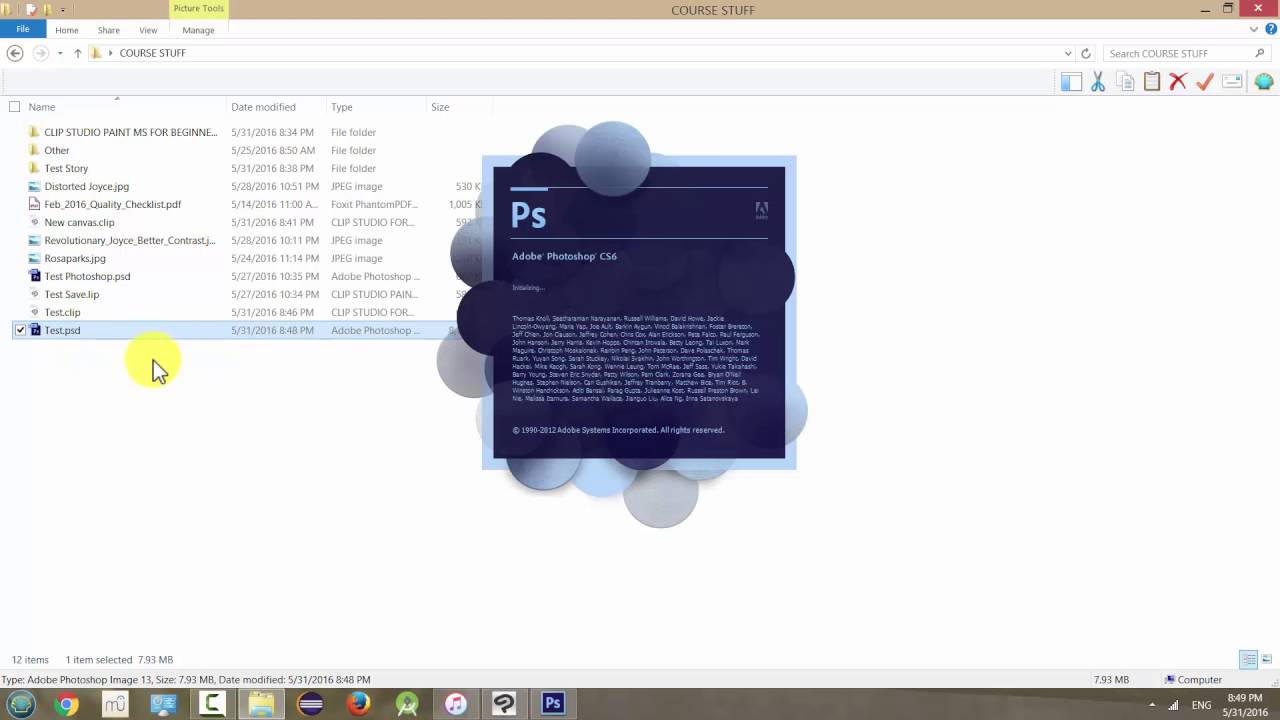The height and width of the screenshot is (720, 1280).
Task: Open the Recent locations dropdown arrow
Action: [x=60, y=53]
